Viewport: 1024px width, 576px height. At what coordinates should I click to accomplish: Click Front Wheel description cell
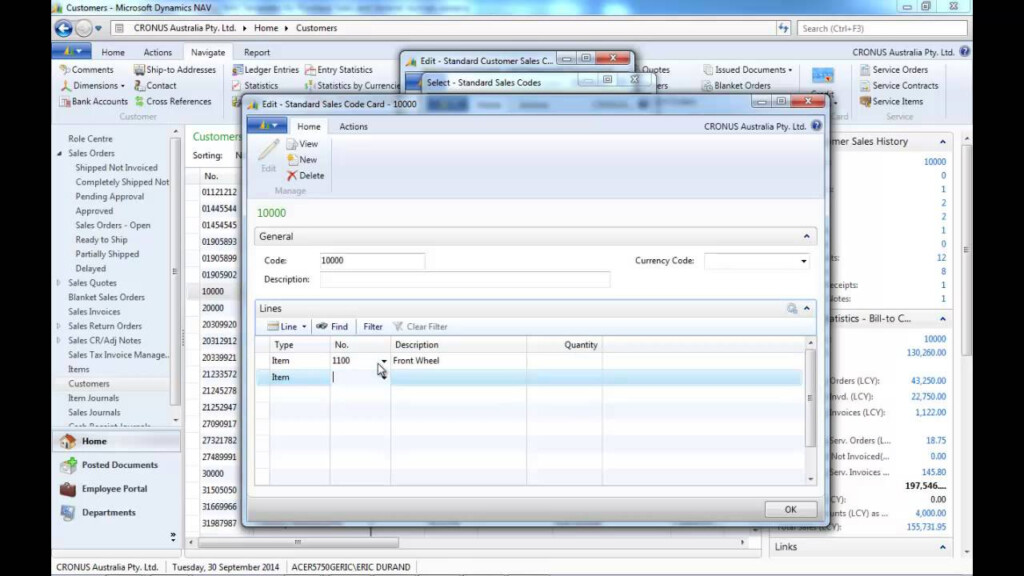click(x=458, y=360)
